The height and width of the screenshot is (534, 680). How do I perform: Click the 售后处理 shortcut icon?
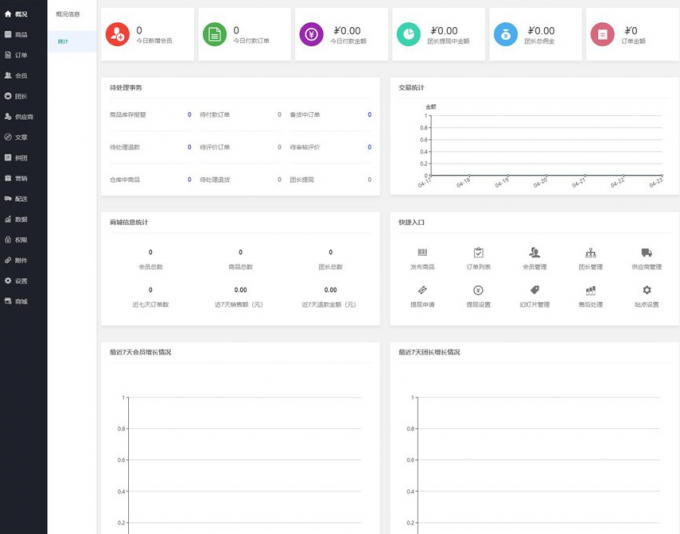[x=591, y=289]
